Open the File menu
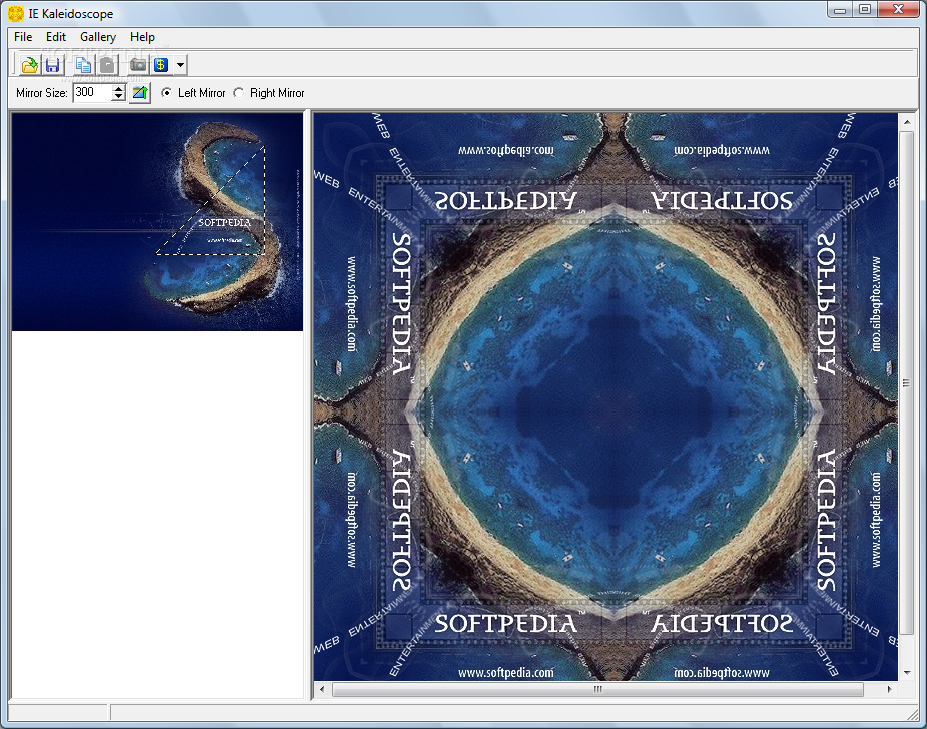The width and height of the screenshot is (927, 729). click(x=23, y=37)
